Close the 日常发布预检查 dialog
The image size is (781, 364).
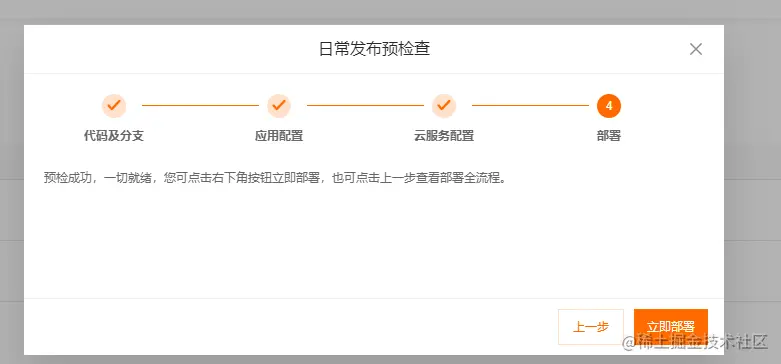coord(695,49)
